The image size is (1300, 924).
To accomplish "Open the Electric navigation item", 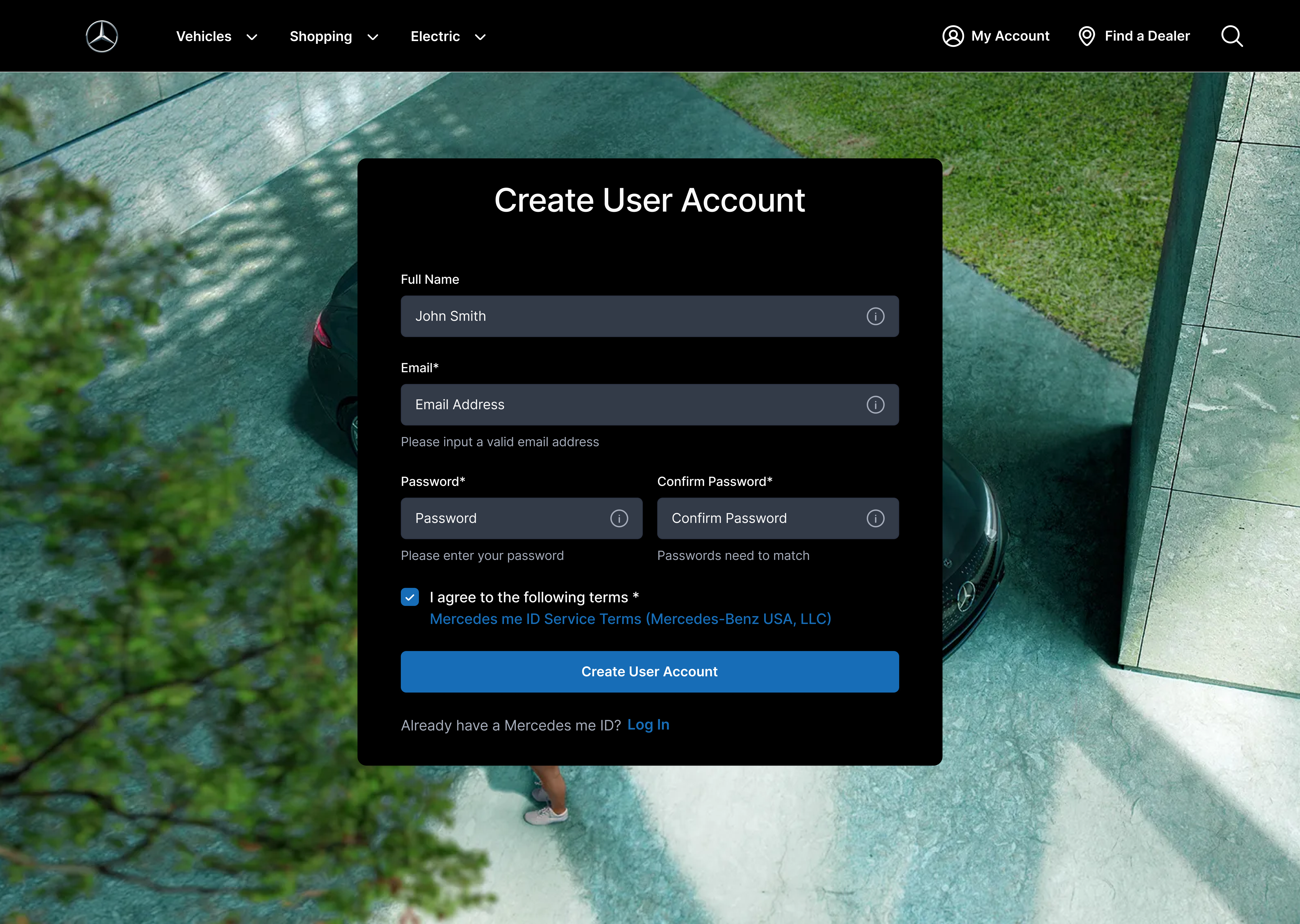I will coord(435,36).
